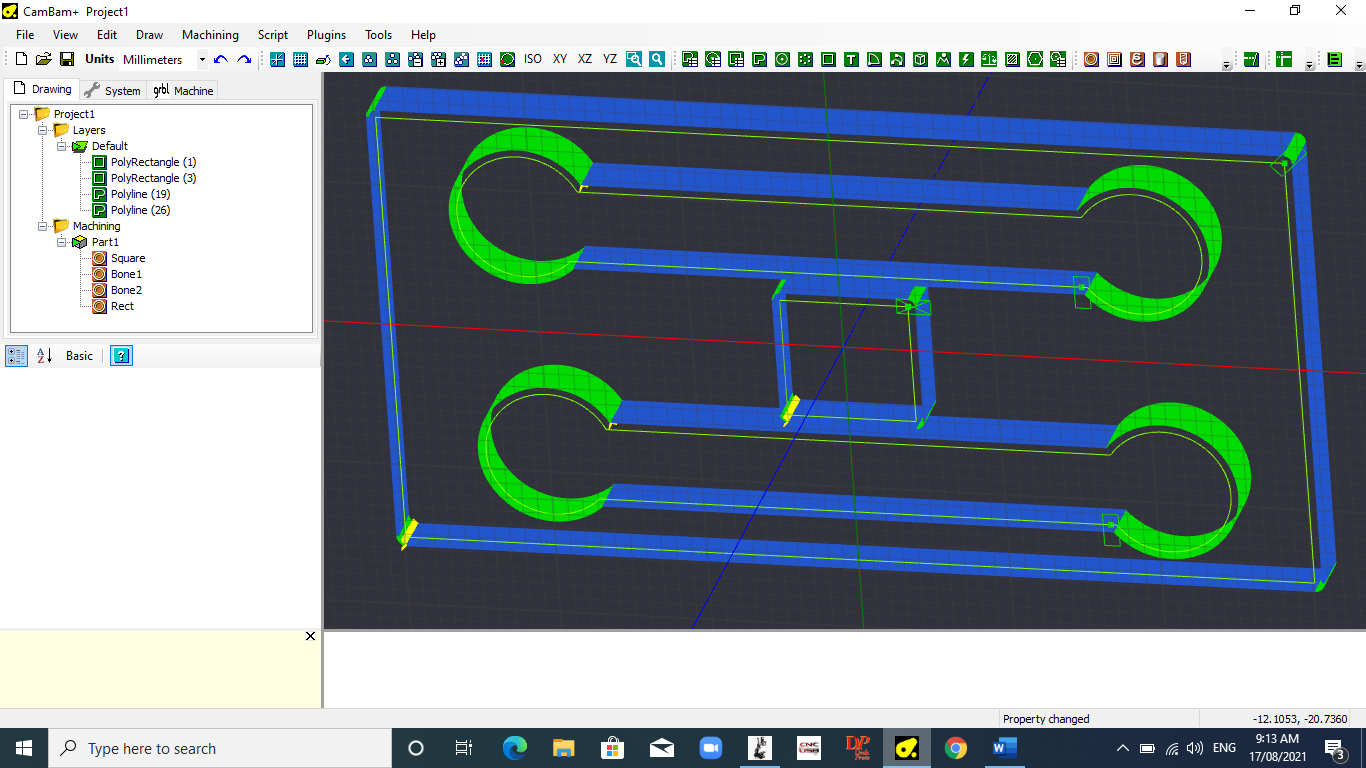1366x768 pixels.
Task: Open the properties help icon
Action: point(121,355)
